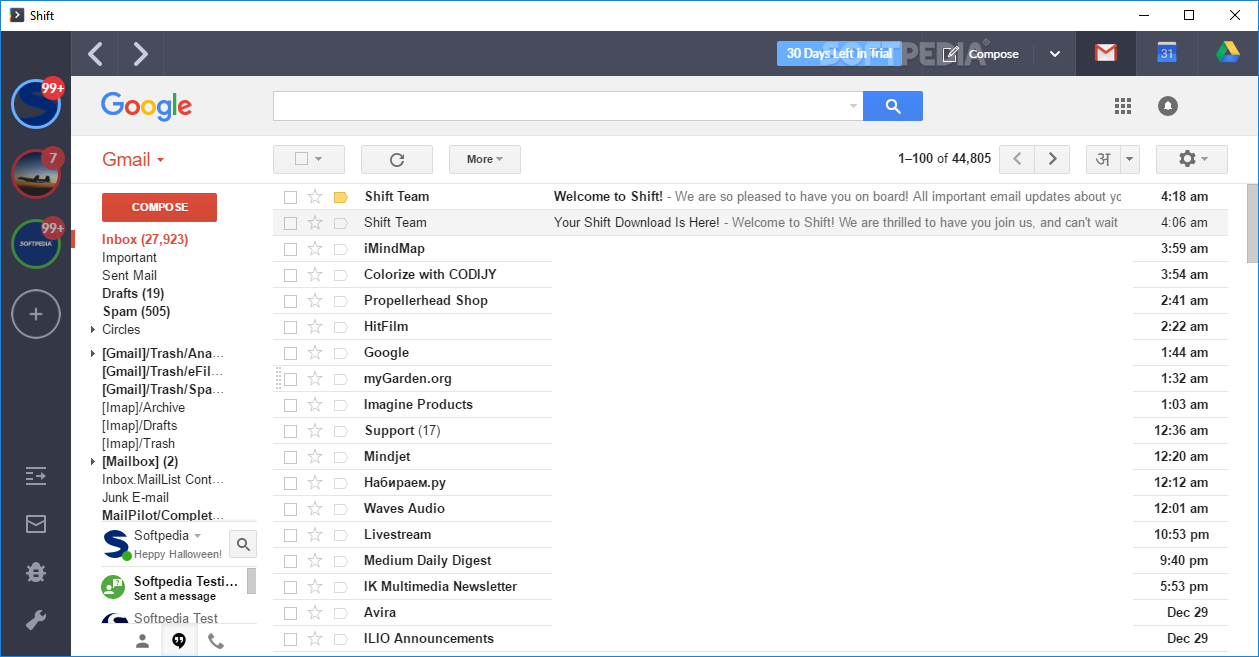1259x657 pixels.
Task: Star the Mindjet email
Action: pos(315,456)
